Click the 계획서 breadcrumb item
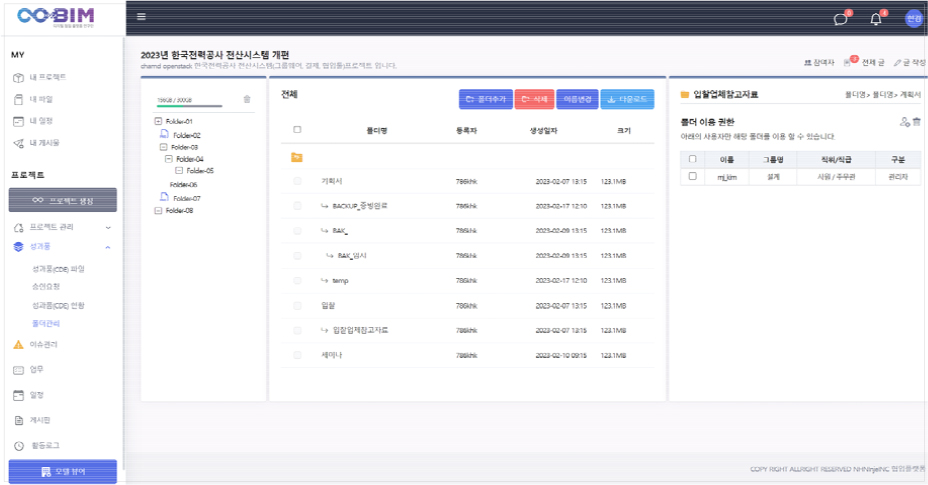 tap(911, 95)
